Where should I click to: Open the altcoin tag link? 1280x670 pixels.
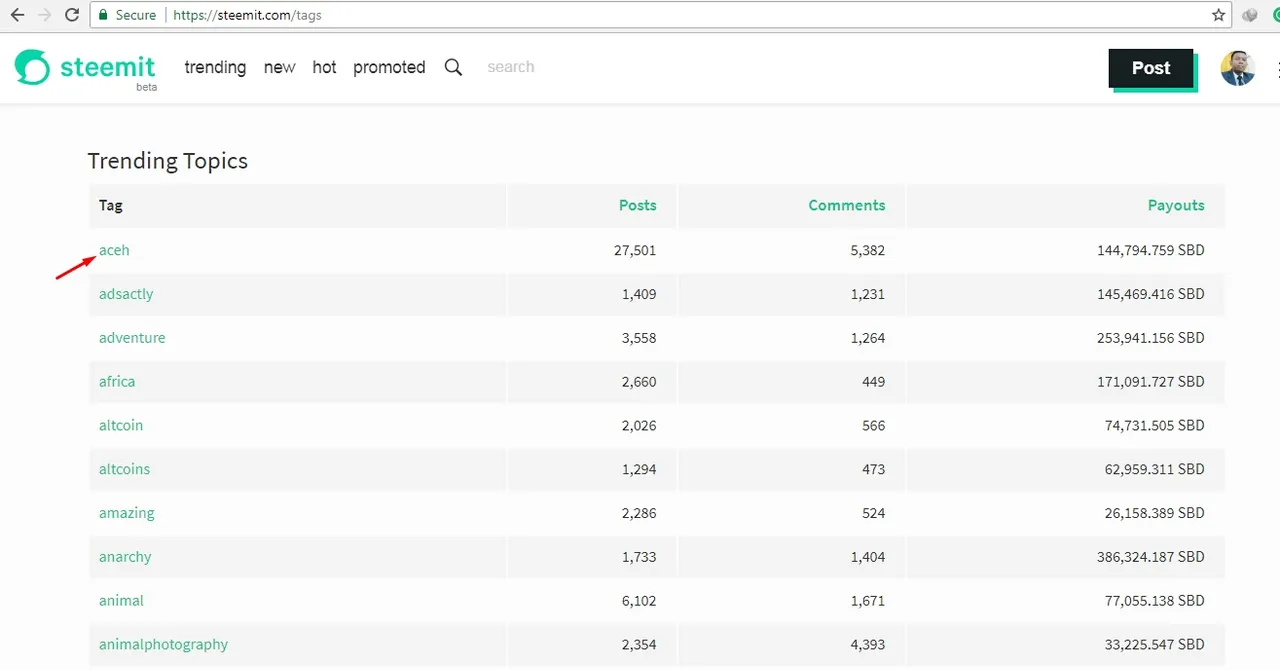click(x=121, y=425)
